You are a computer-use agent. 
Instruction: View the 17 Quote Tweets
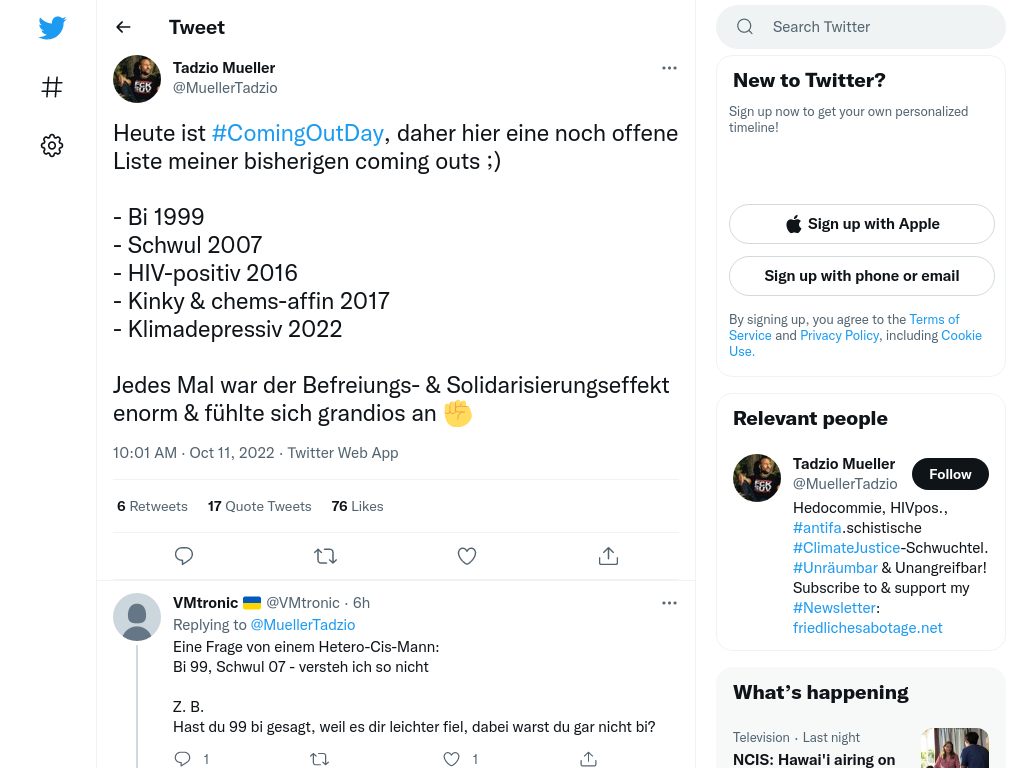(x=259, y=506)
